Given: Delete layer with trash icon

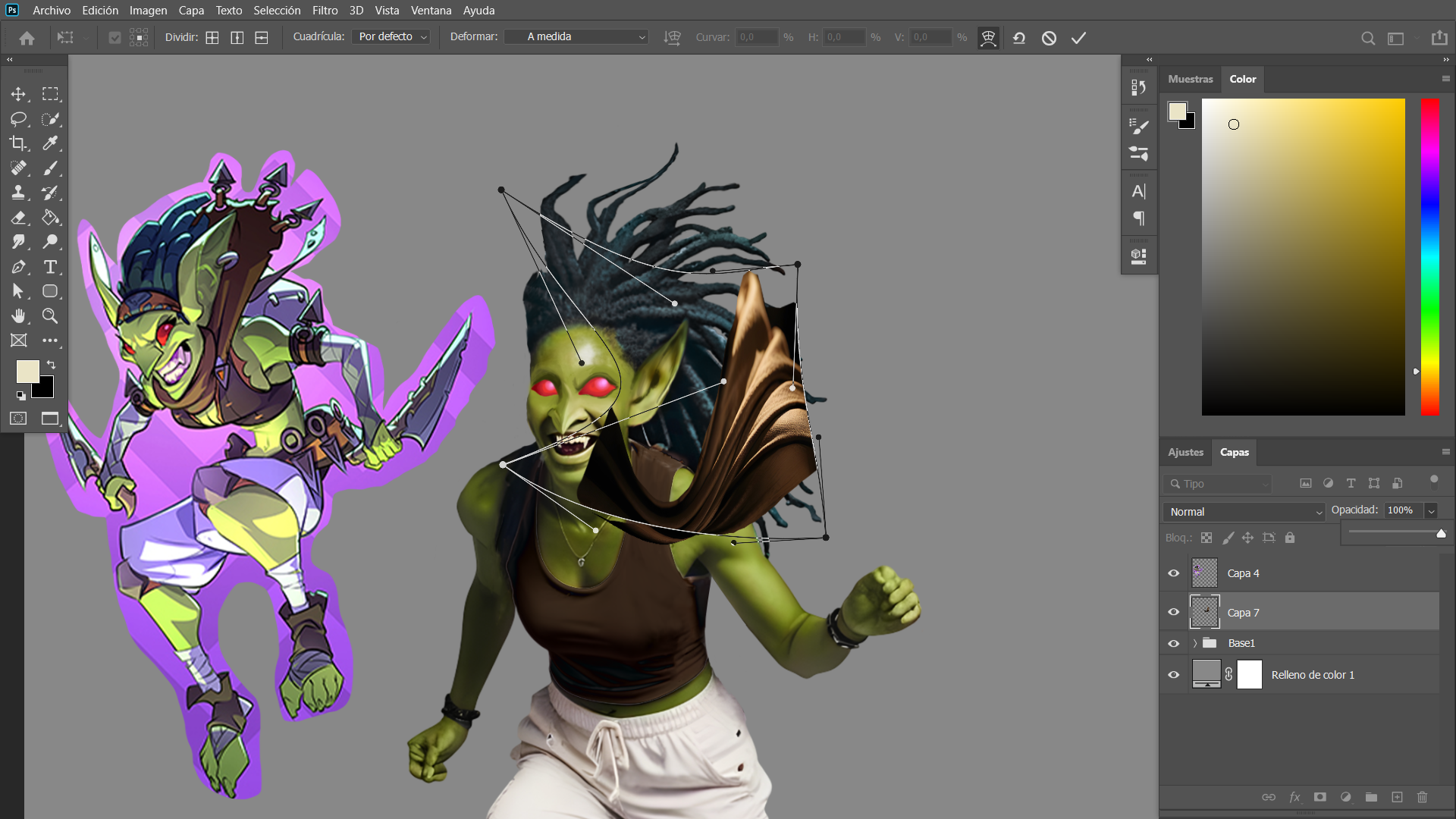Looking at the screenshot, I should 1423,797.
